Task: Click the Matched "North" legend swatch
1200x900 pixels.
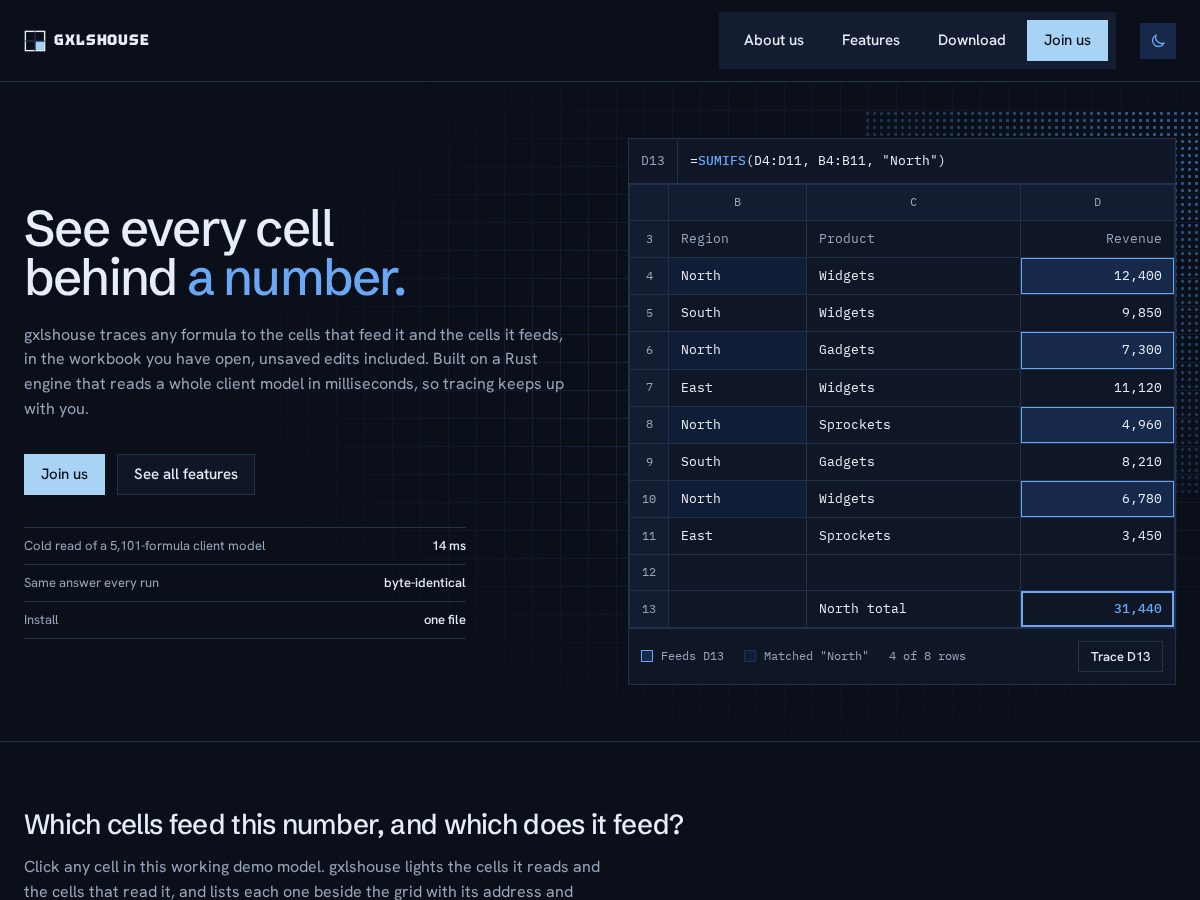Action: (x=750, y=656)
